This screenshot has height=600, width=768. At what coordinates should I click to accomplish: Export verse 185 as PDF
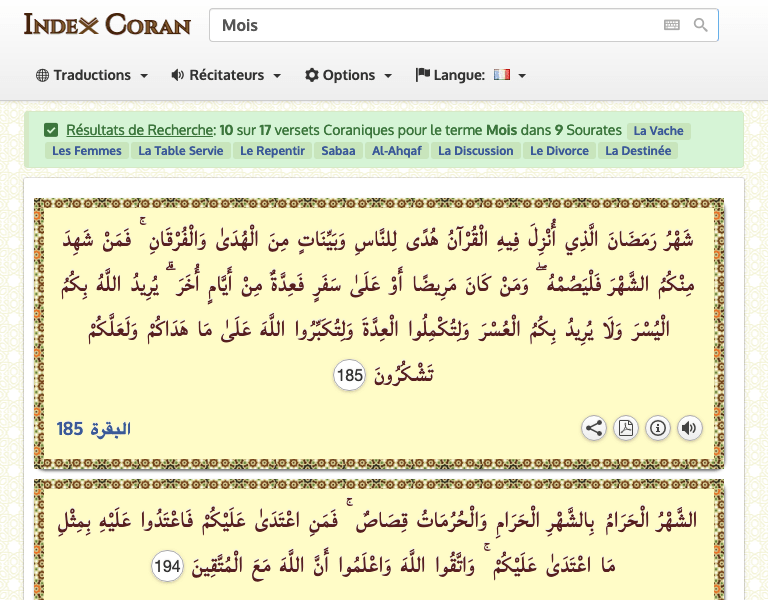pos(625,428)
